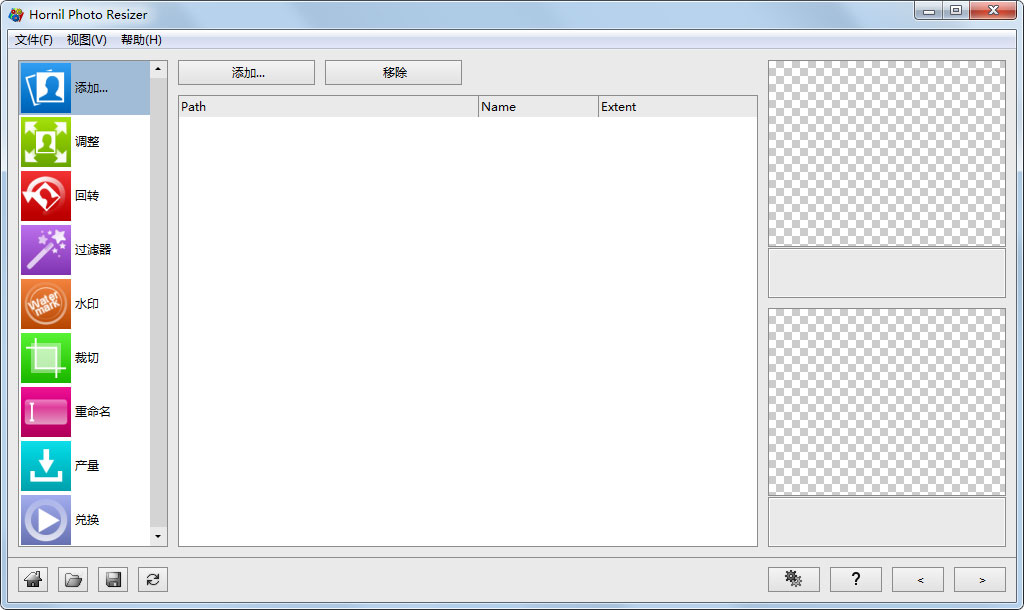Maximize the Hornil Photo Resizer window
This screenshot has width=1024, height=610.
click(956, 10)
